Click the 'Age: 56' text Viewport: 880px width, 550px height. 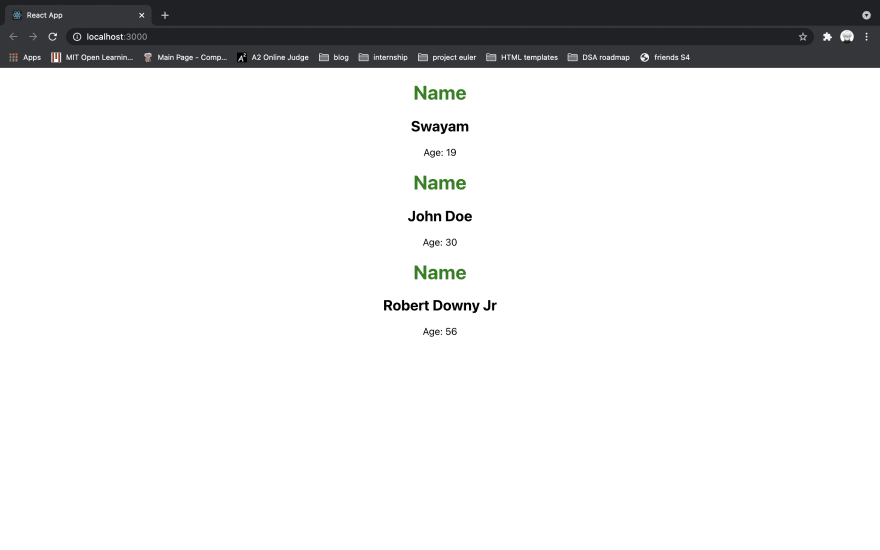tap(439, 332)
